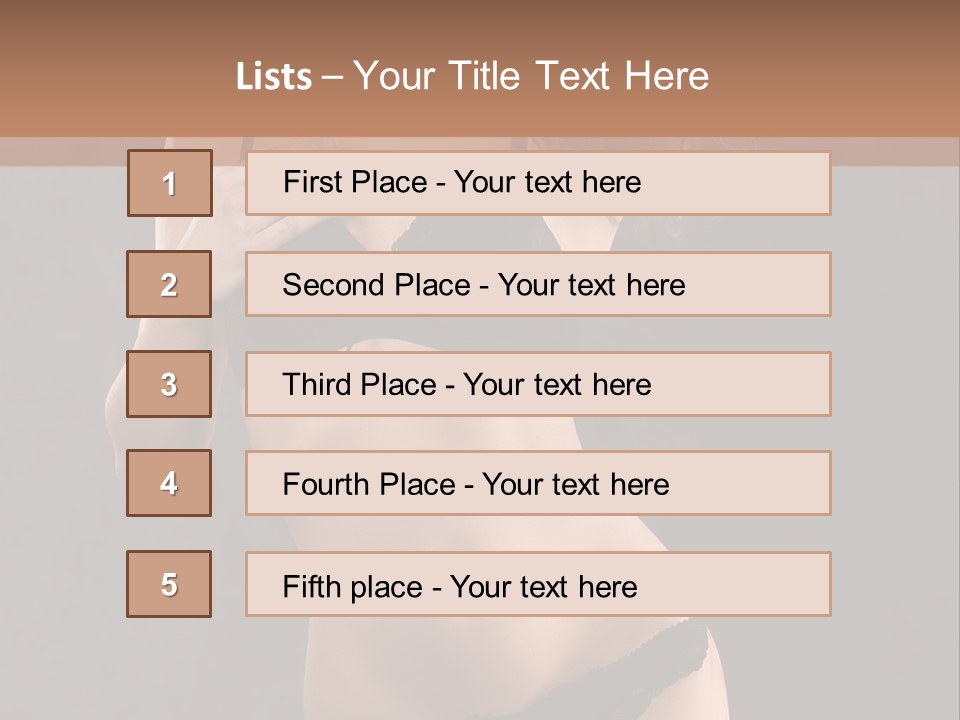Click the "Third Place" words

(359, 385)
